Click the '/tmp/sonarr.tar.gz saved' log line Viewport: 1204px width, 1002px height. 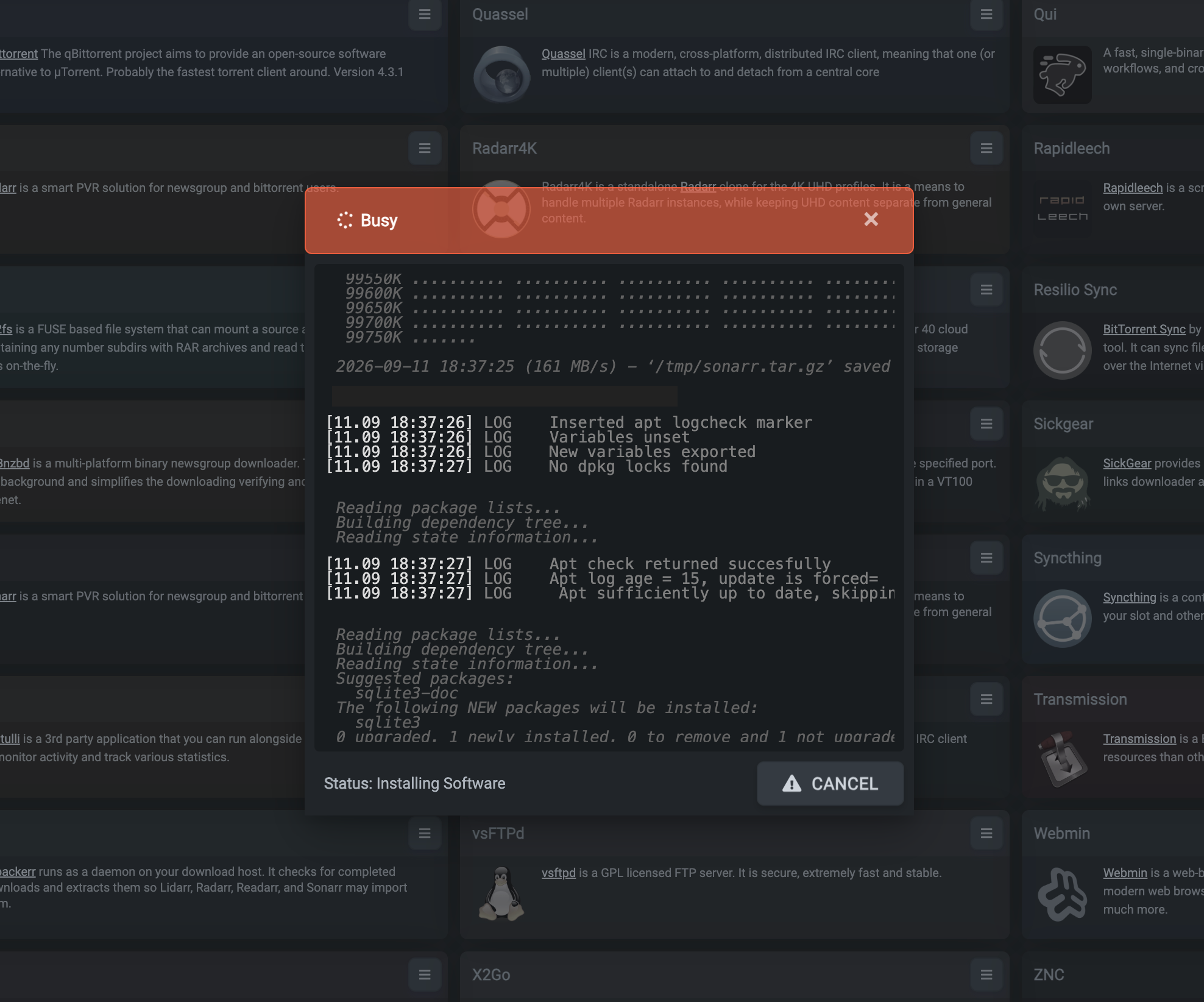pyautogui.click(x=613, y=366)
